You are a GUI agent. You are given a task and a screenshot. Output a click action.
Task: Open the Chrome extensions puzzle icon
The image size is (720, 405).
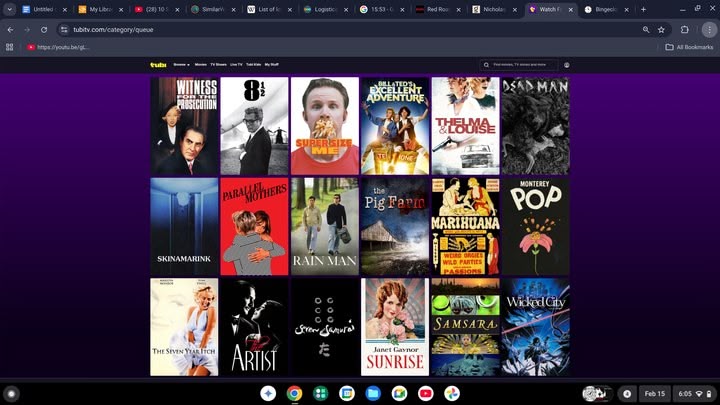pyautogui.click(x=685, y=30)
